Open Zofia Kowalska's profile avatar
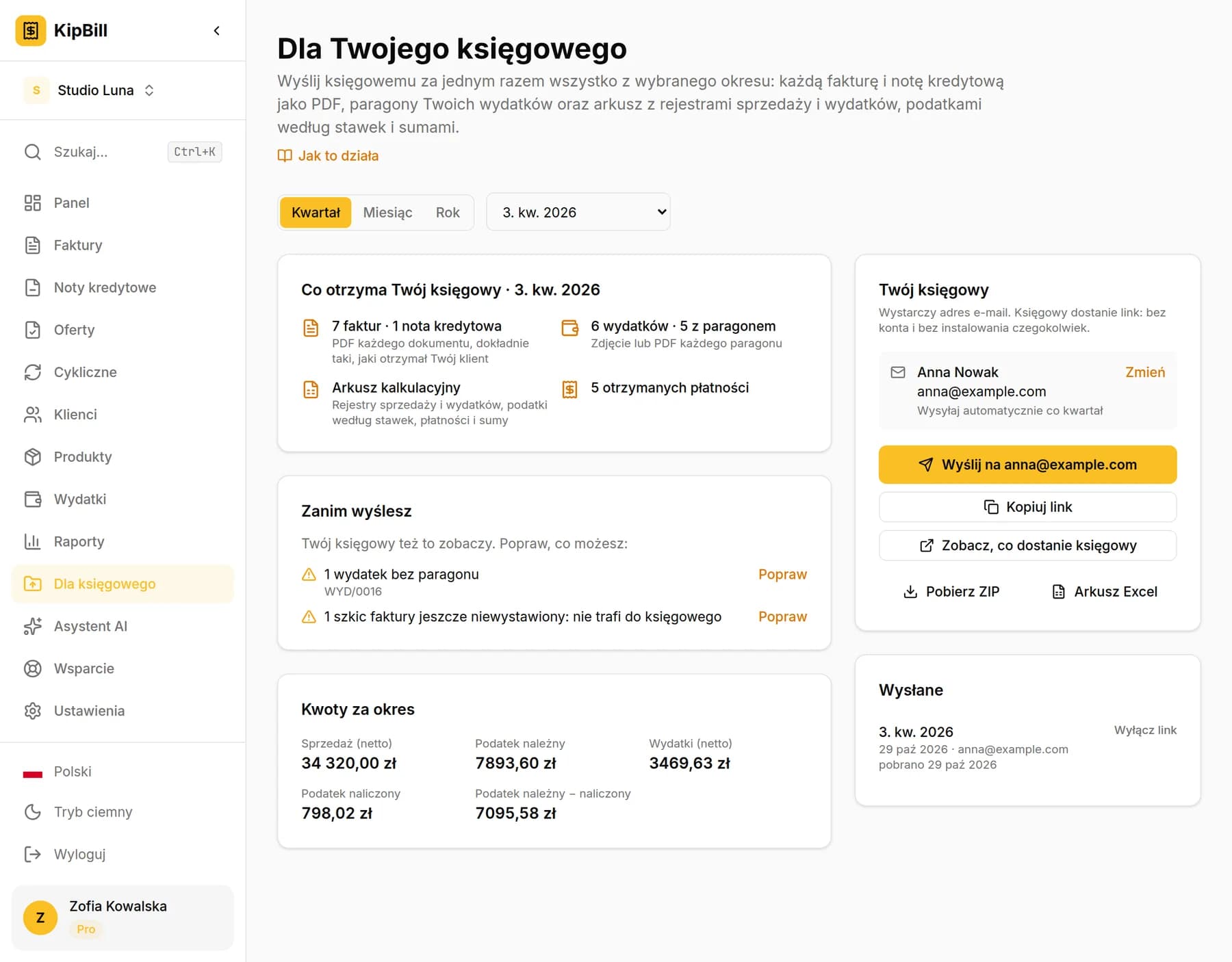The width and height of the screenshot is (1232, 962). click(x=40, y=918)
